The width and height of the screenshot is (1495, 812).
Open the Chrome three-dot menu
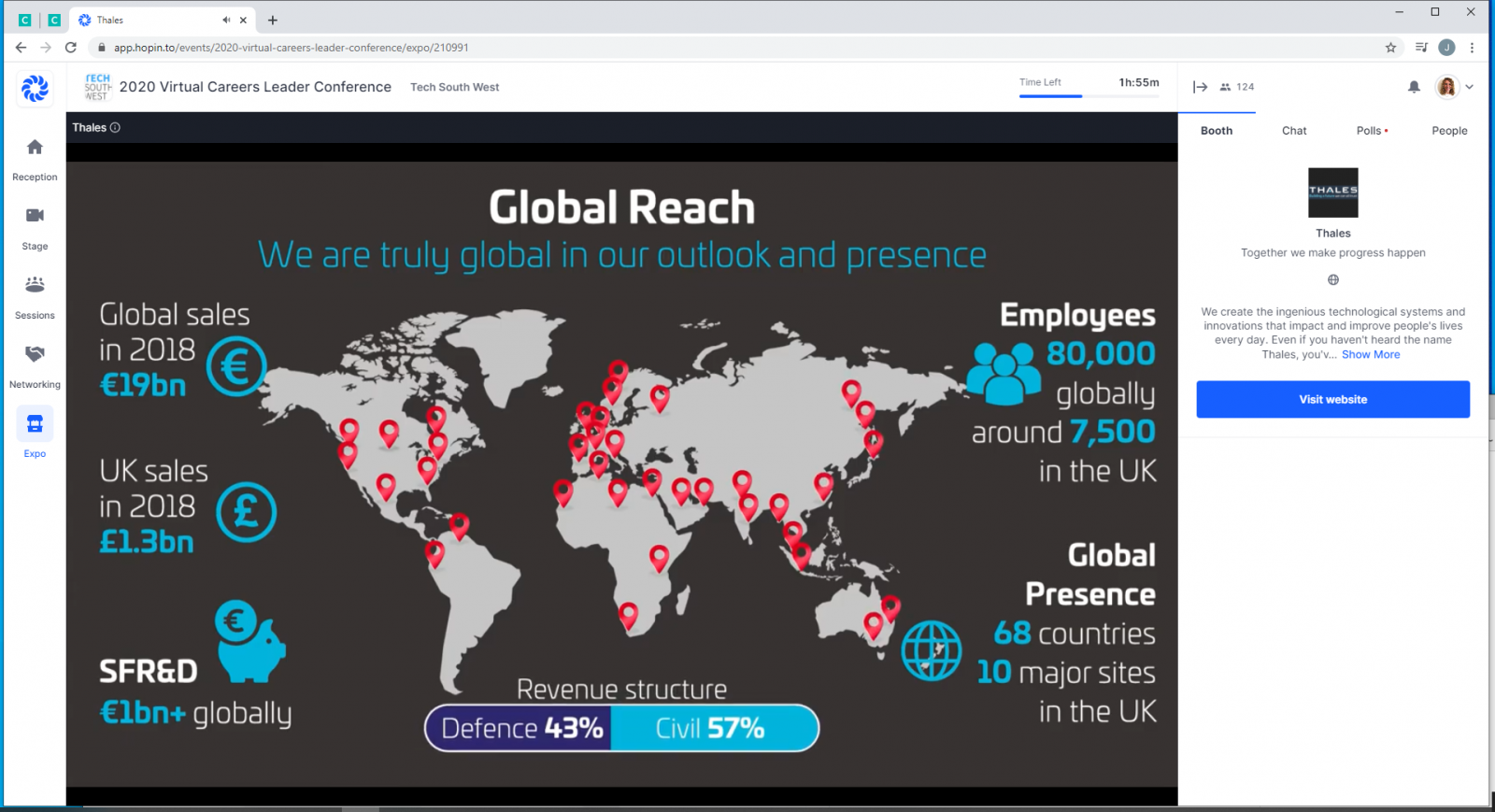click(1472, 48)
